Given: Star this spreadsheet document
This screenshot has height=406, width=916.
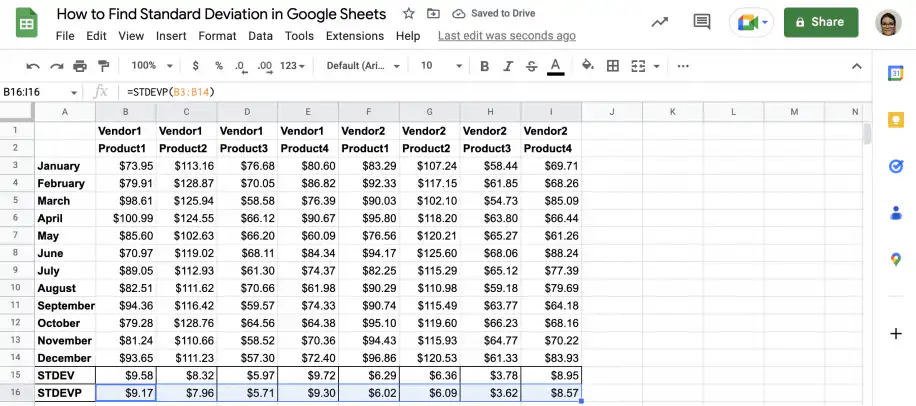Looking at the screenshot, I should [409, 13].
